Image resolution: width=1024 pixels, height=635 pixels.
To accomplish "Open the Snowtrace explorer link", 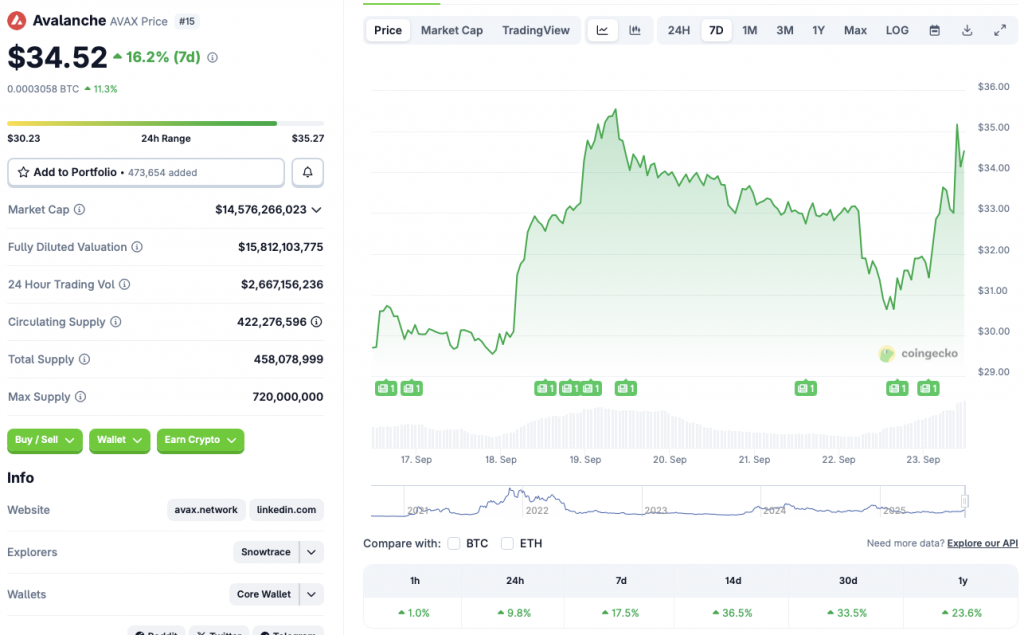I will pos(266,552).
